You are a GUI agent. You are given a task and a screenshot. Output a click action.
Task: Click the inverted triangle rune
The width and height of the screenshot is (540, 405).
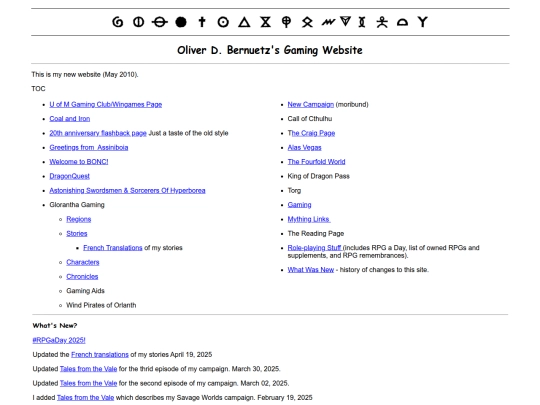(x=345, y=21)
